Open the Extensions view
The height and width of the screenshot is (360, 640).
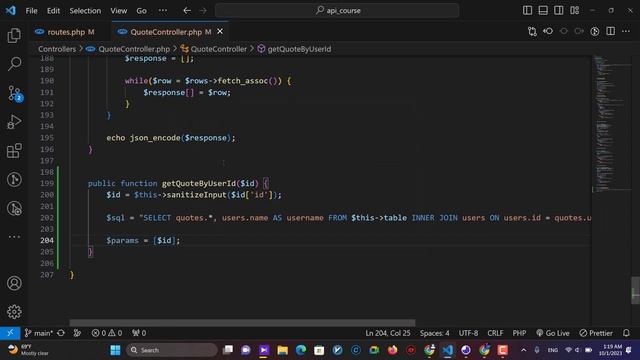tap(14, 151)
